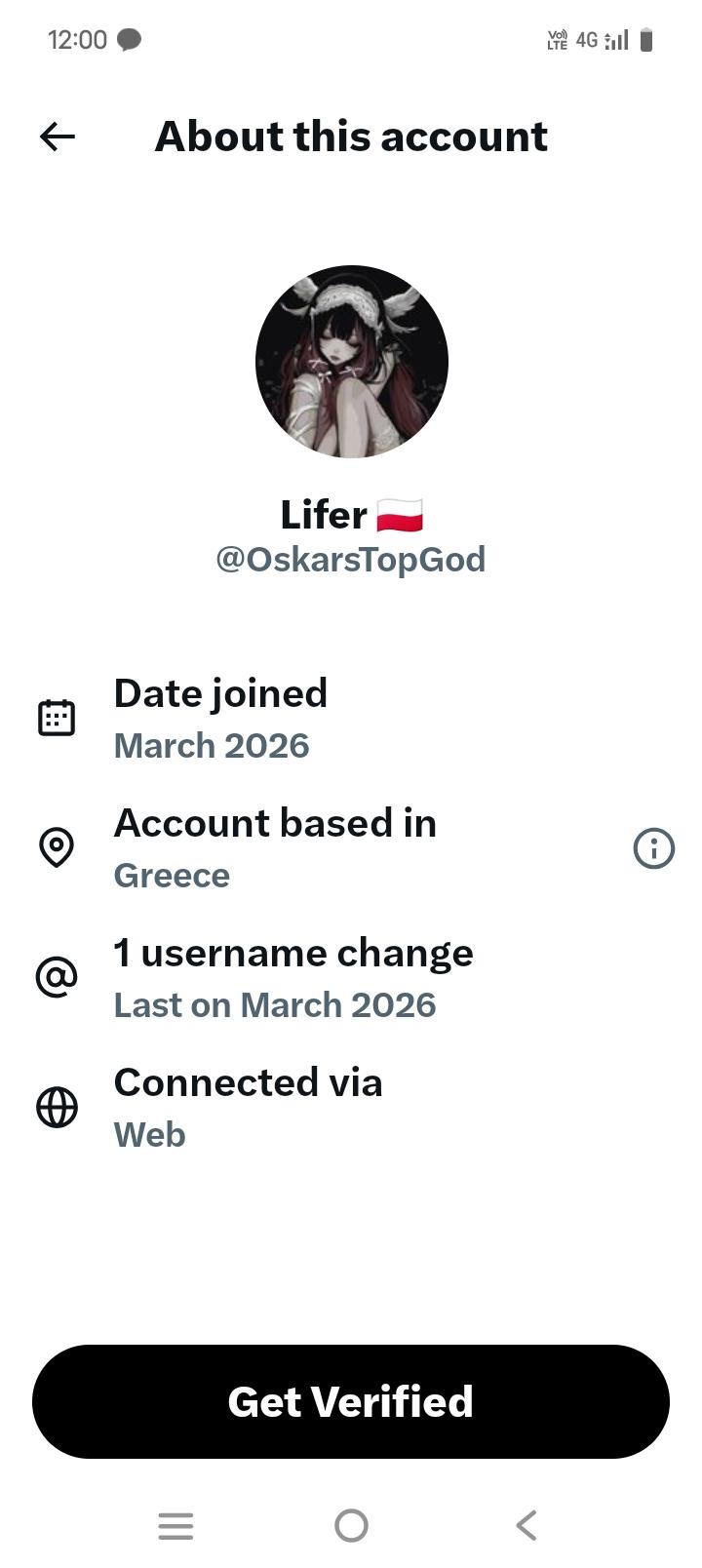Tap the battery icon in status bar
702x1568 pixels.
coord(645,40)
